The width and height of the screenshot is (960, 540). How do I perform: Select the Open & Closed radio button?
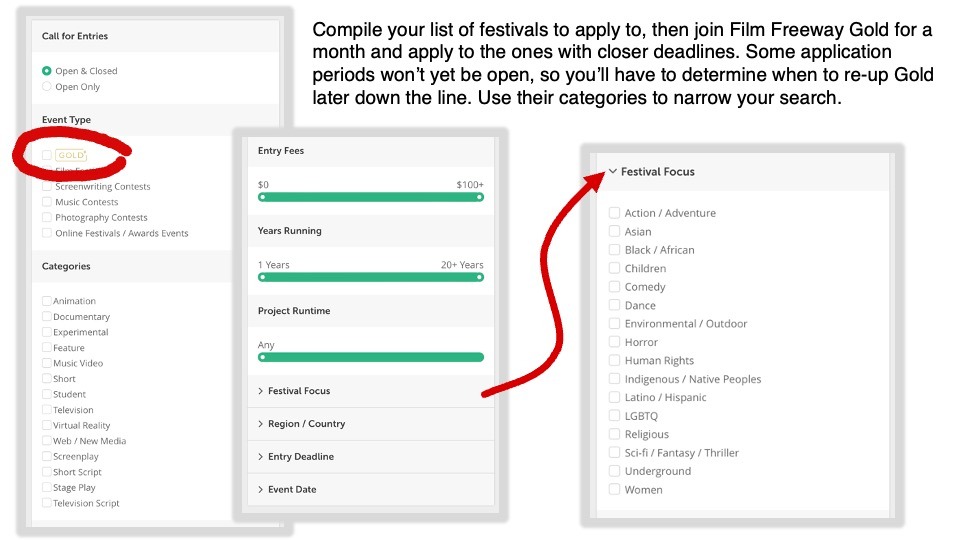[x=47, y=71]
